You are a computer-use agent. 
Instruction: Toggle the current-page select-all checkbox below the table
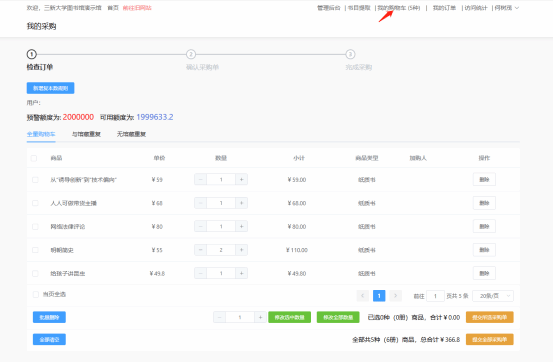pyautogui.click(x=36, y=294)
